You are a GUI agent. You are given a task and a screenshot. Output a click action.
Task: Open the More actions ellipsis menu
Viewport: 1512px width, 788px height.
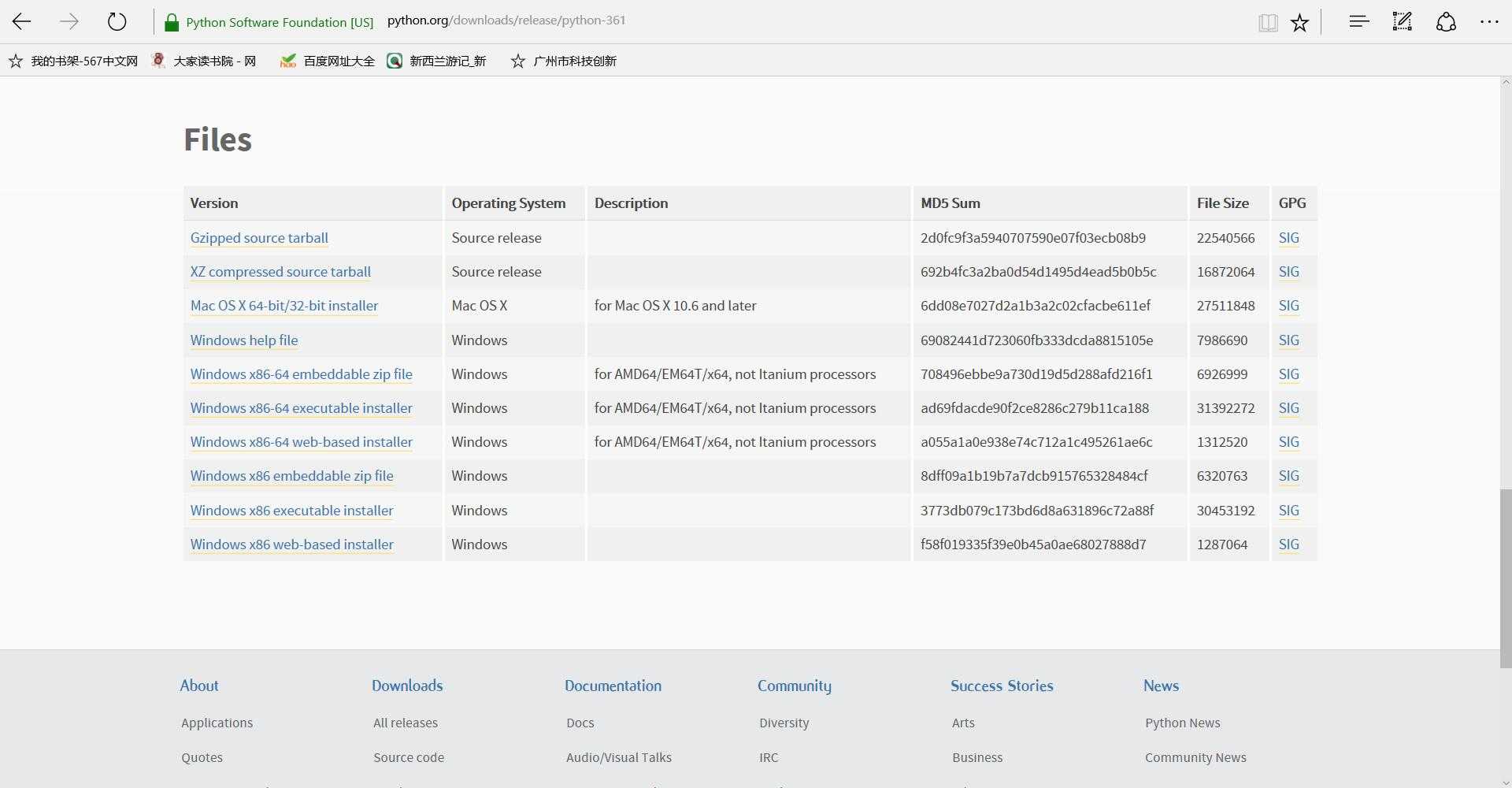(x=1489, y=22)
